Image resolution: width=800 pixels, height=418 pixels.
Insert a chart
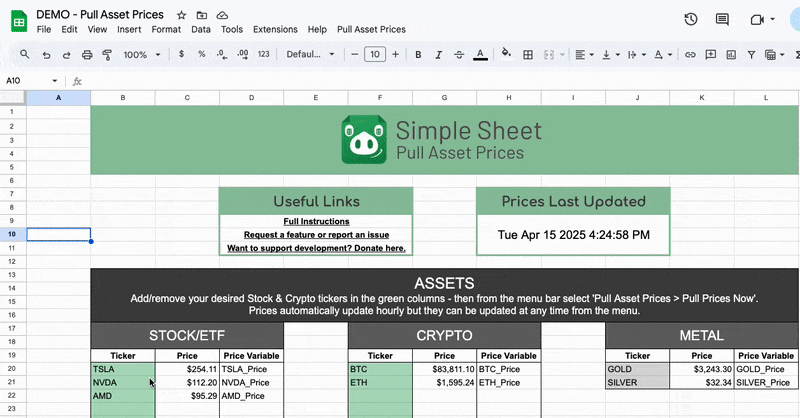pyautogui.click(x=731, y=55)
